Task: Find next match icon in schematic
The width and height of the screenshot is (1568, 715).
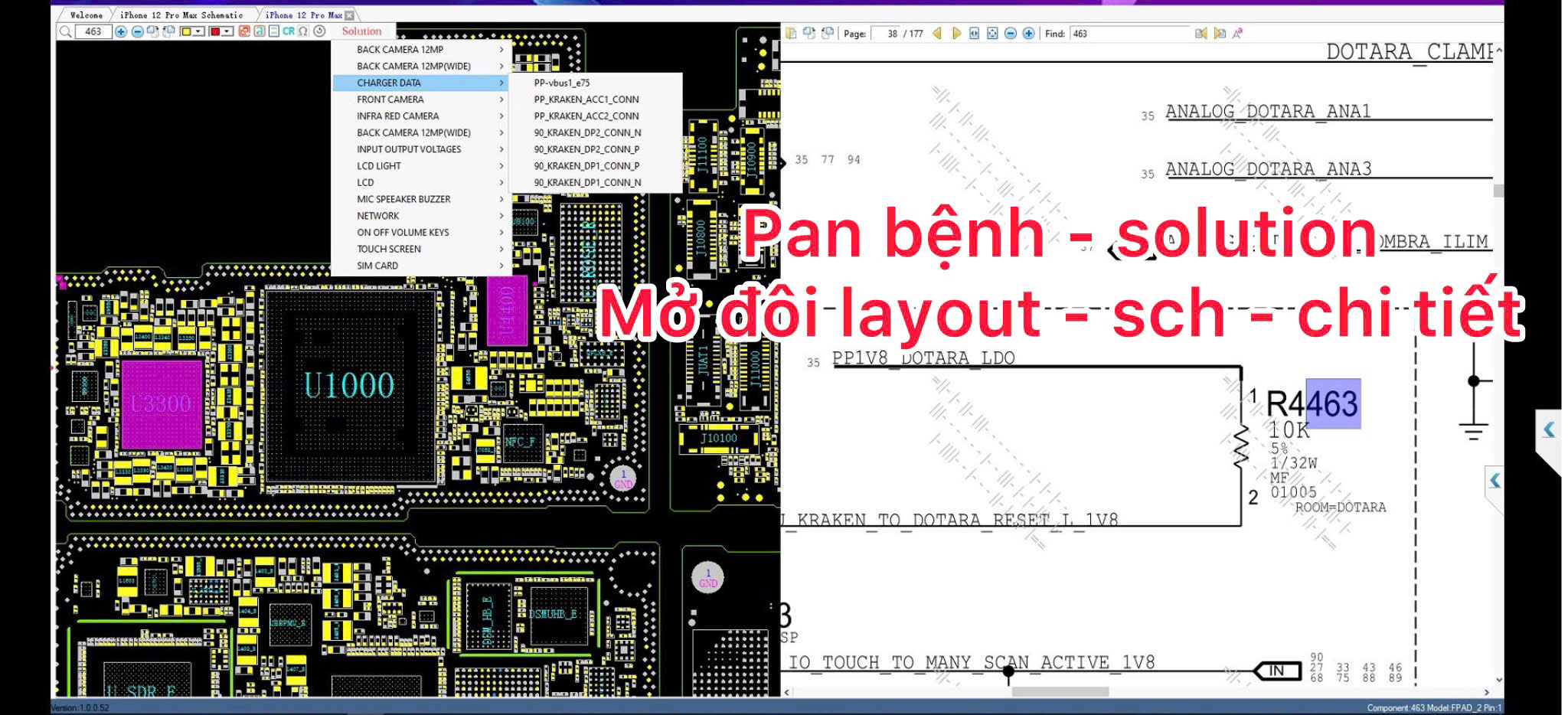Action: pos(1220,33)
